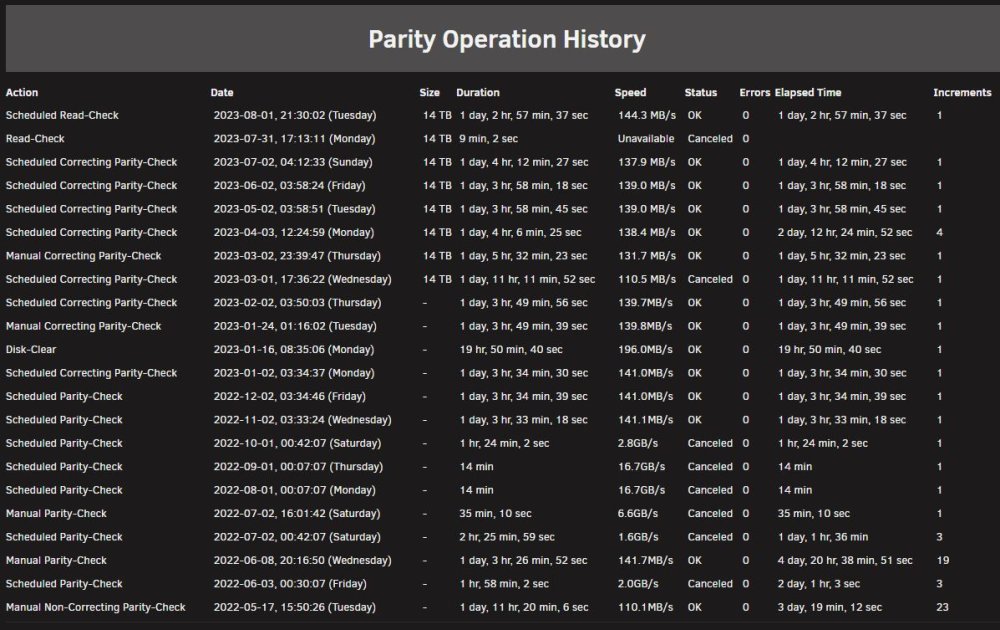This screenshot has height=630, width=1000.
Task: Click the date 2023-08-01, 21:30:02 (Tuesday)
Action: (295, 115)
